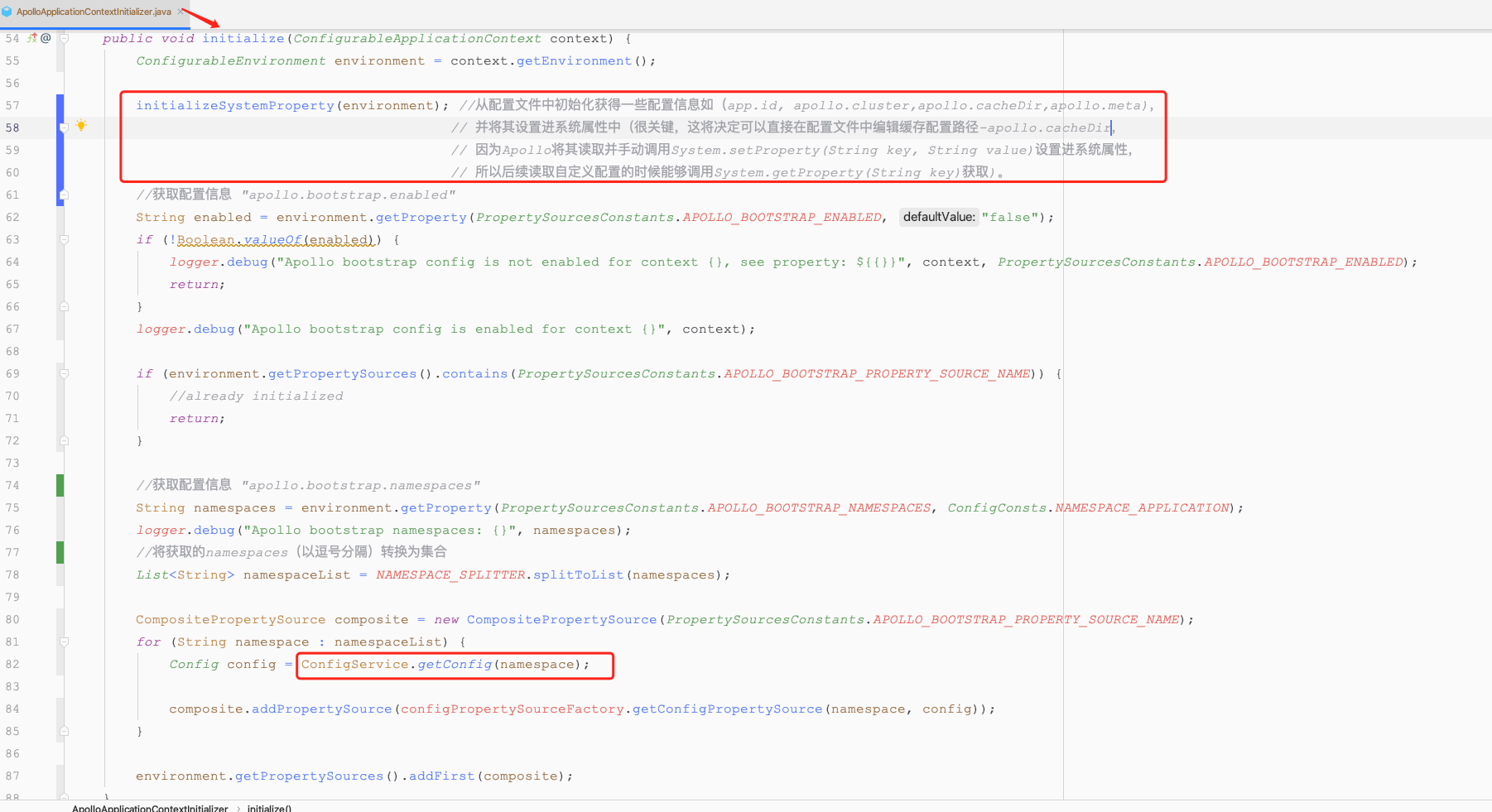The image size is (1492, 812).
Task: Click line number 82 in gutter
Action: pos(12,664)
